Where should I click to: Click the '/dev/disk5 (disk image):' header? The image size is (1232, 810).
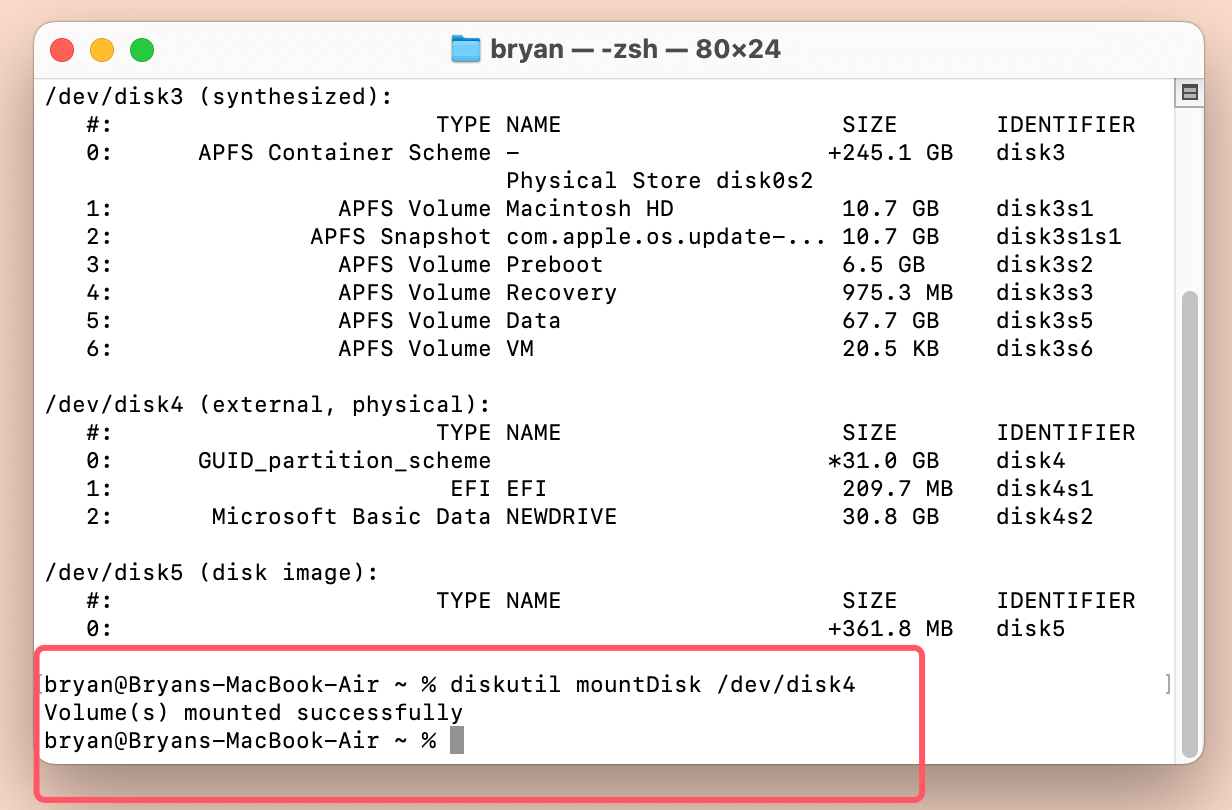click(212, 573)
